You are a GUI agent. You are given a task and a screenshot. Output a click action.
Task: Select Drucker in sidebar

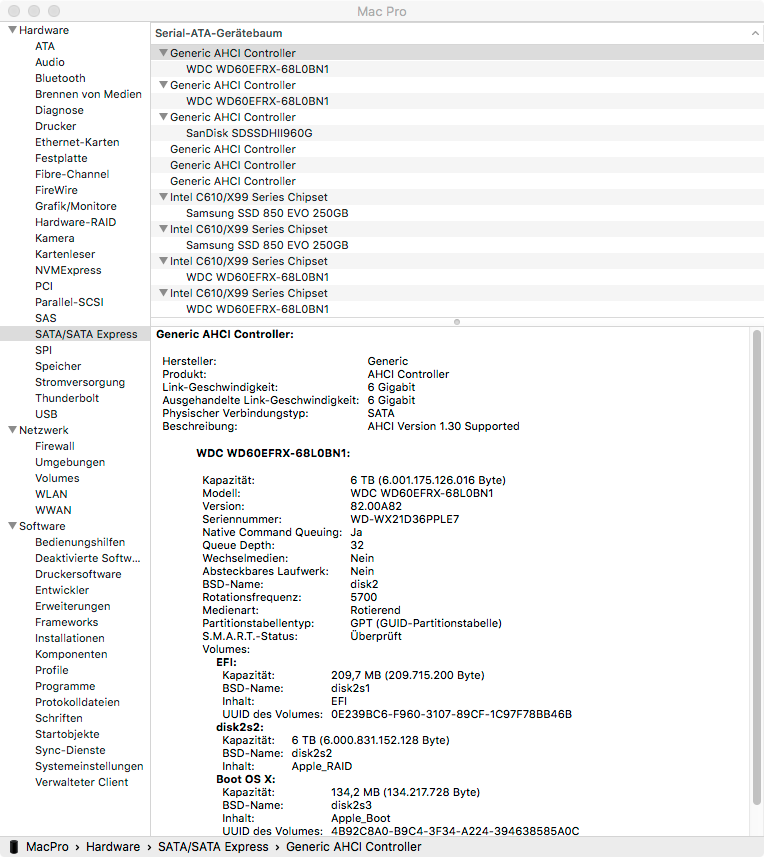pos(56,126)
